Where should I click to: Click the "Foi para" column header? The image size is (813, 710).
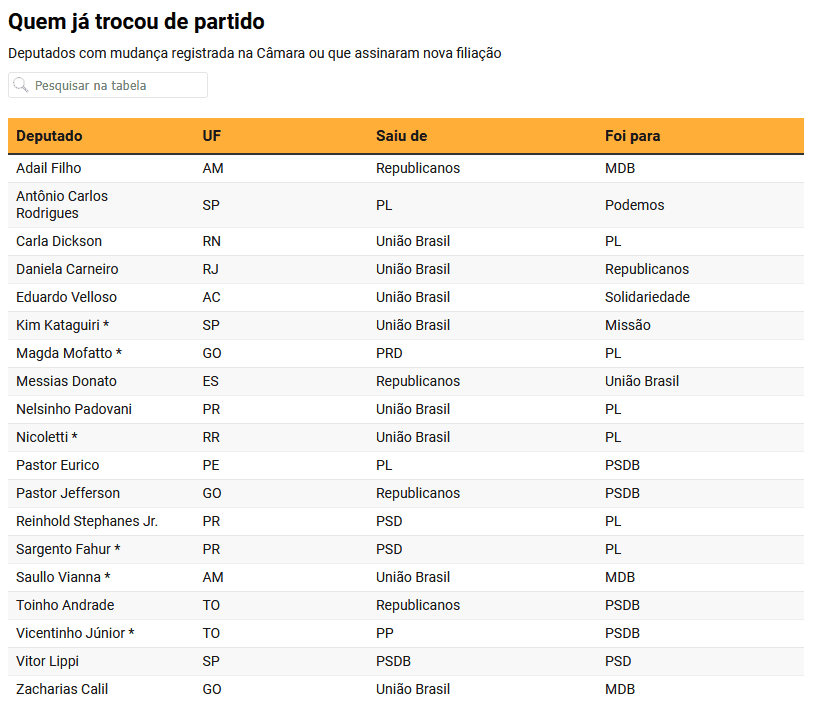point(632,136)
